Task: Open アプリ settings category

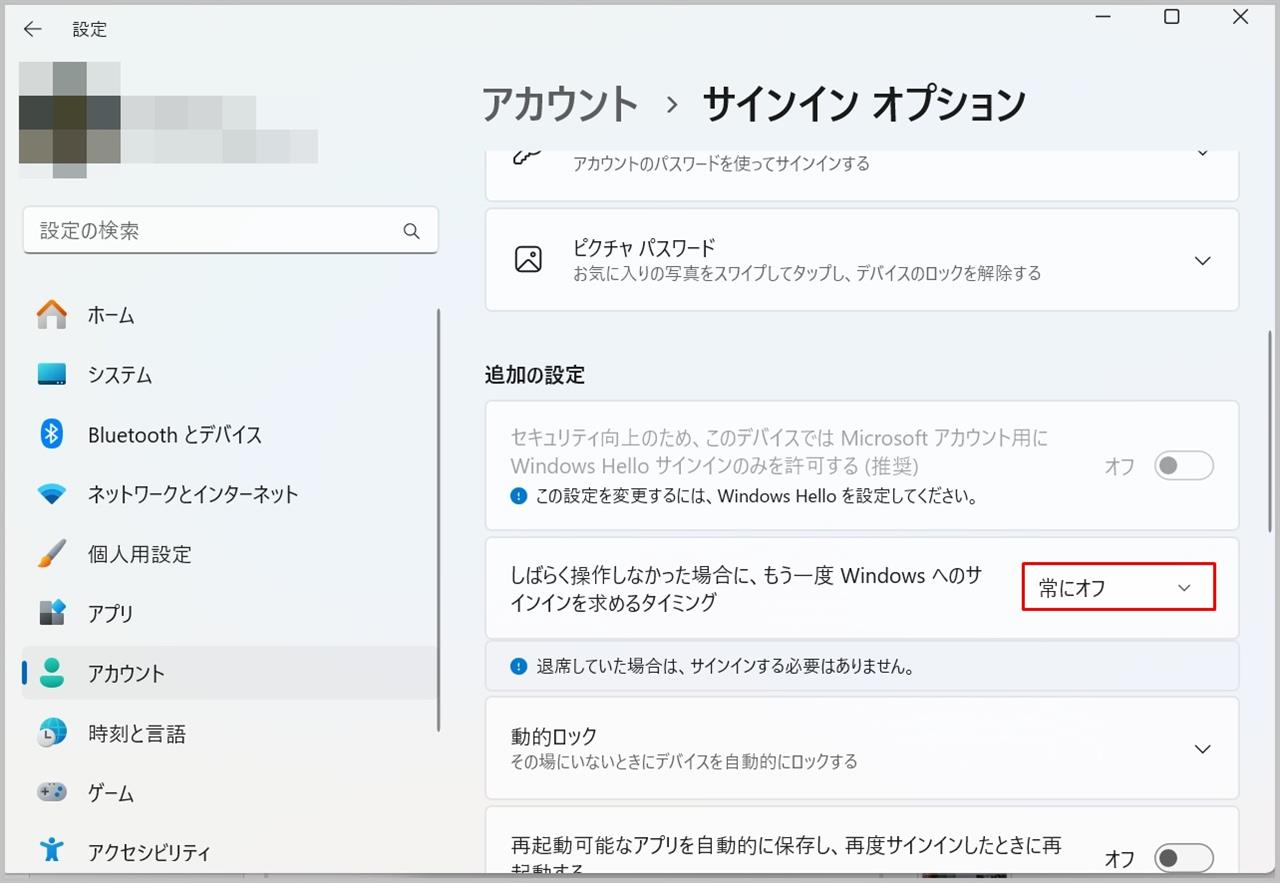Action: tap(229, 613)
